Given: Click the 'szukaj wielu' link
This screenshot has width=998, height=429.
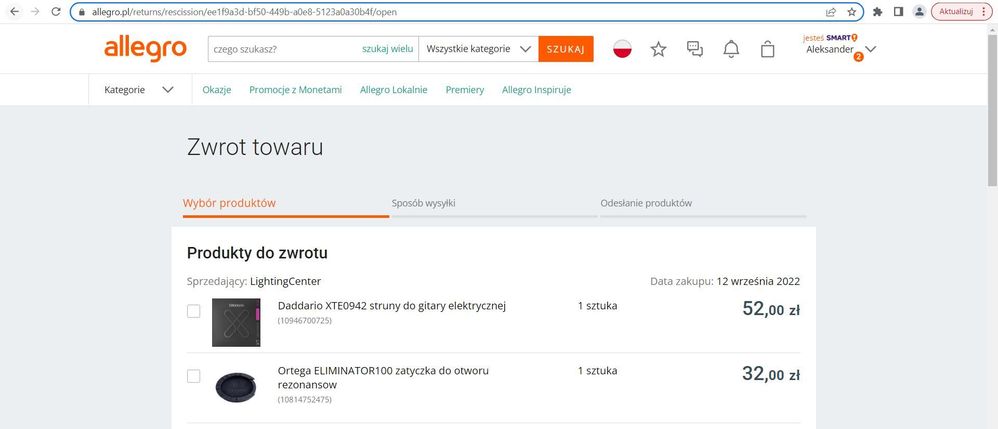Looking at the screenshot, I should tap(388, 49).
